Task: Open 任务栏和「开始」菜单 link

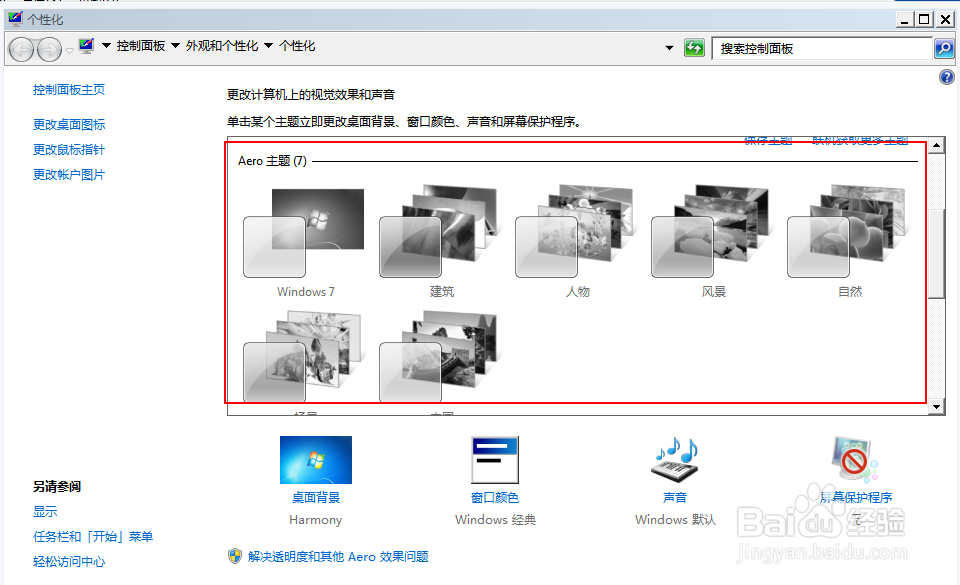Action: [x=92, y=537]
